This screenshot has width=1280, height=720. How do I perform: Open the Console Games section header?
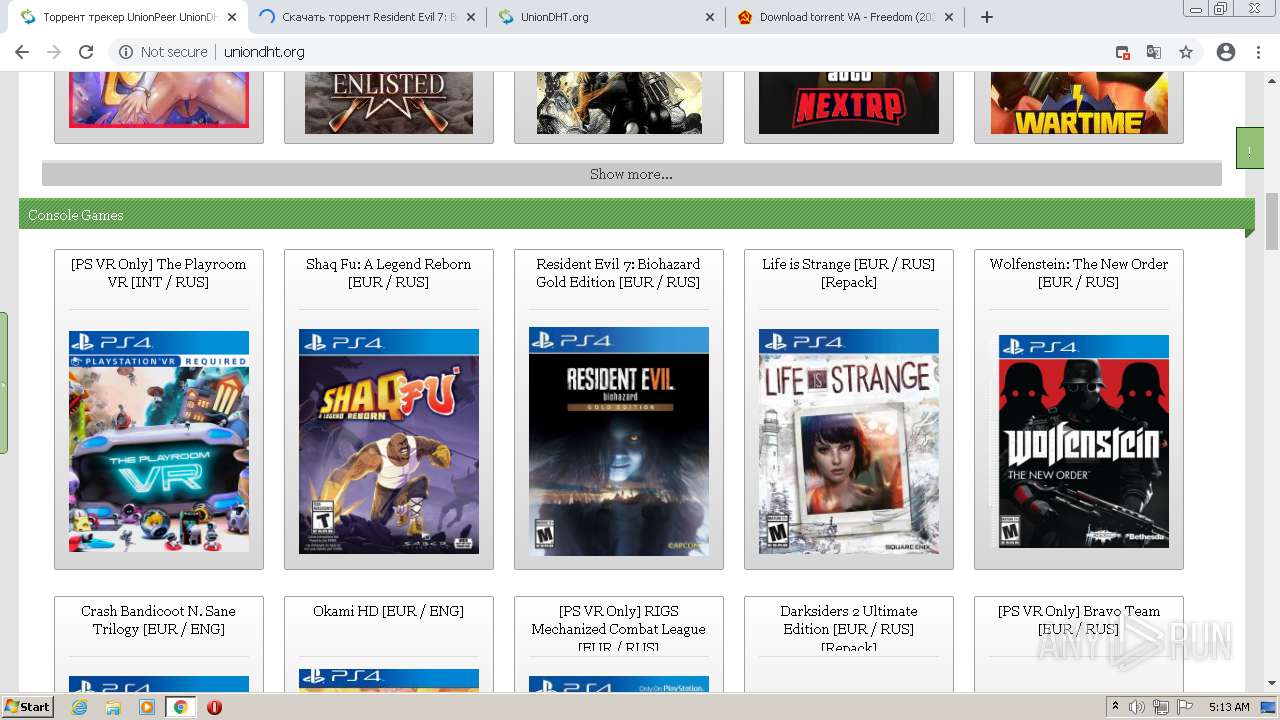[x=636, y=215]
